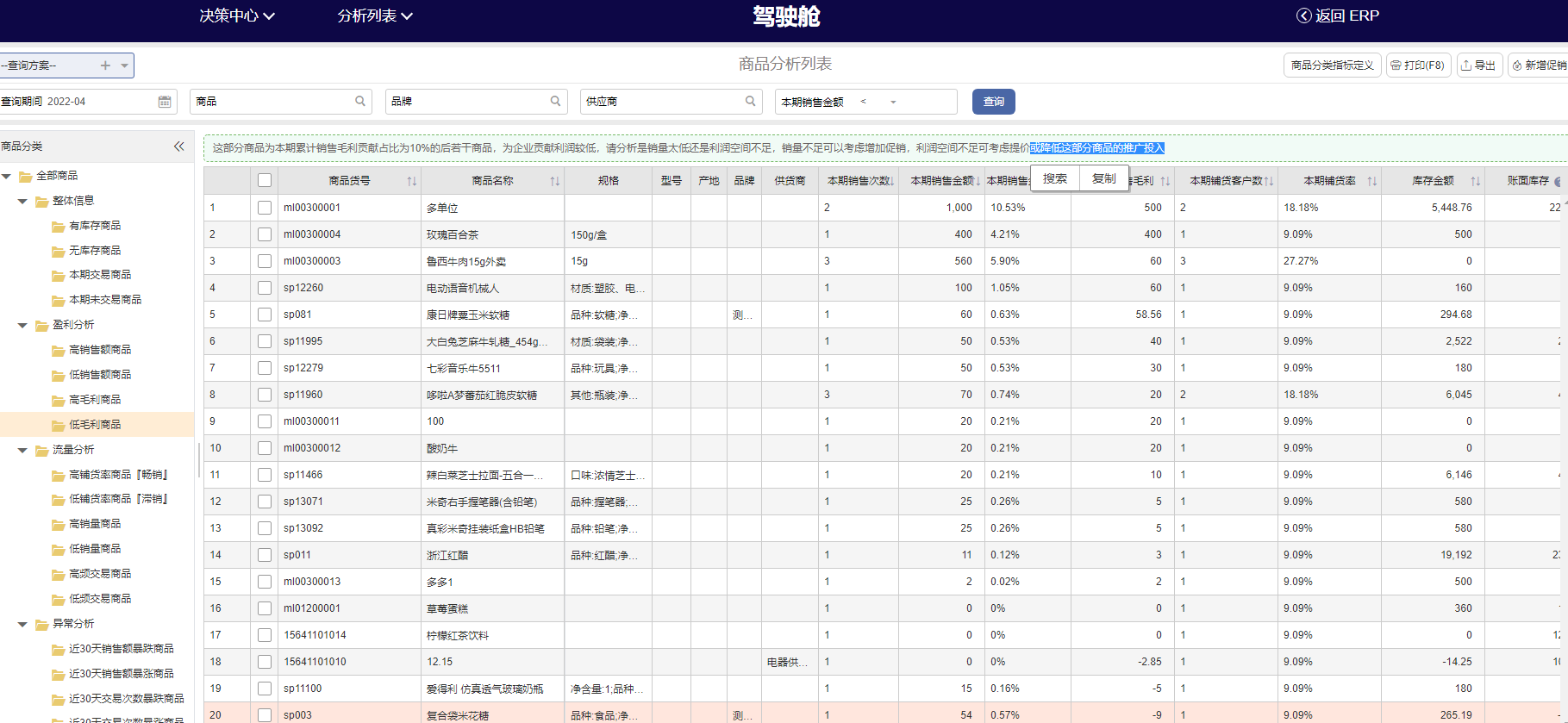Check the row for ml00300001
The width and height of the screenshot is (1568, 723).
coord(265,208)
